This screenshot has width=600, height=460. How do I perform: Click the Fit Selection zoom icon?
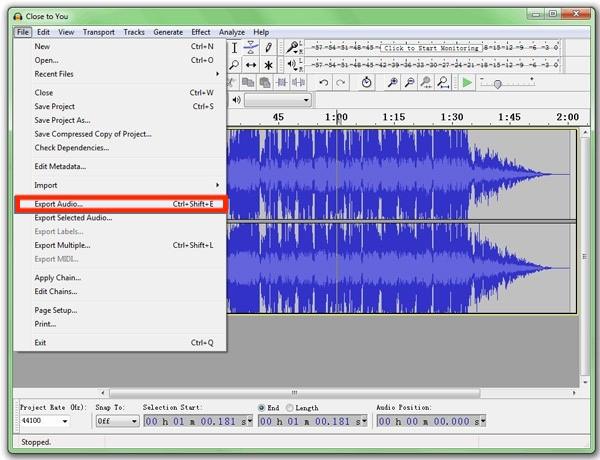[x=426, y=82]
